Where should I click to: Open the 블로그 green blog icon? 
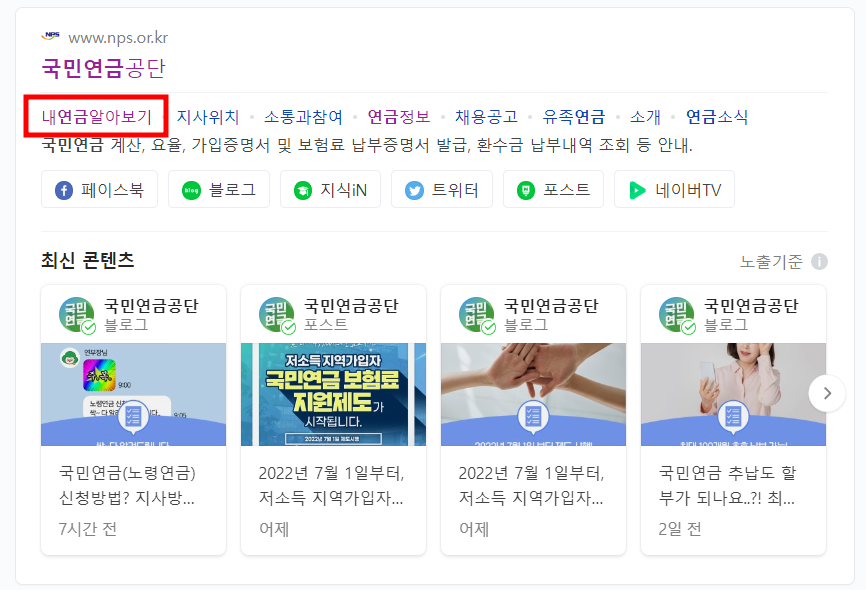point(191,191)
